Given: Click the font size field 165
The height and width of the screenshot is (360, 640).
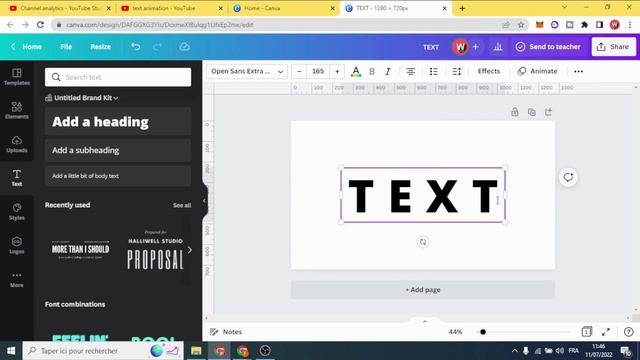Looking at the screenshot, I should coord(318,71).
